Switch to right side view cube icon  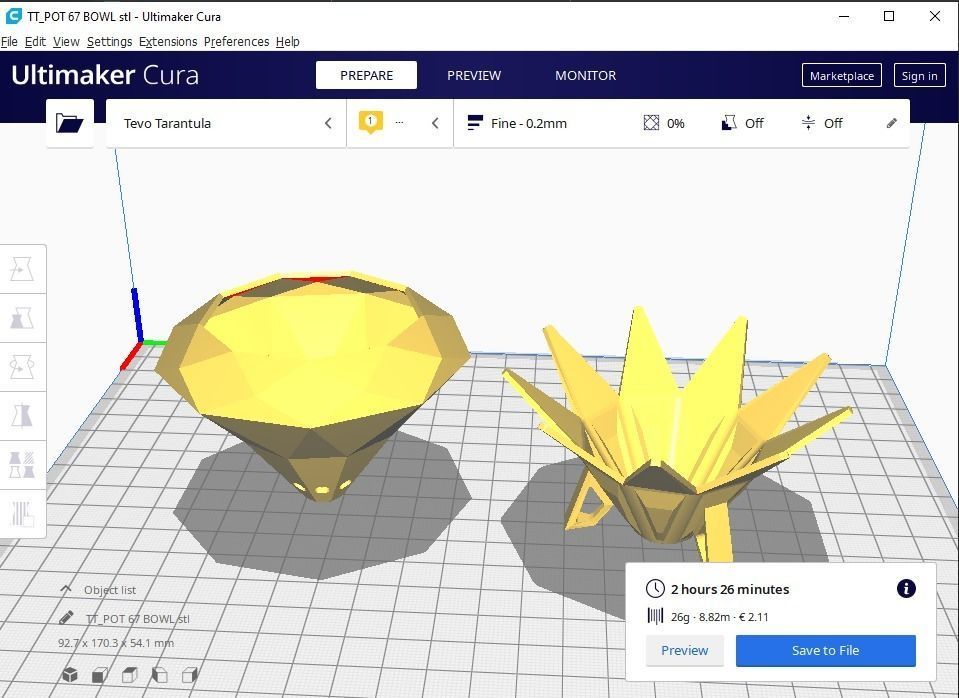(190, 675)
